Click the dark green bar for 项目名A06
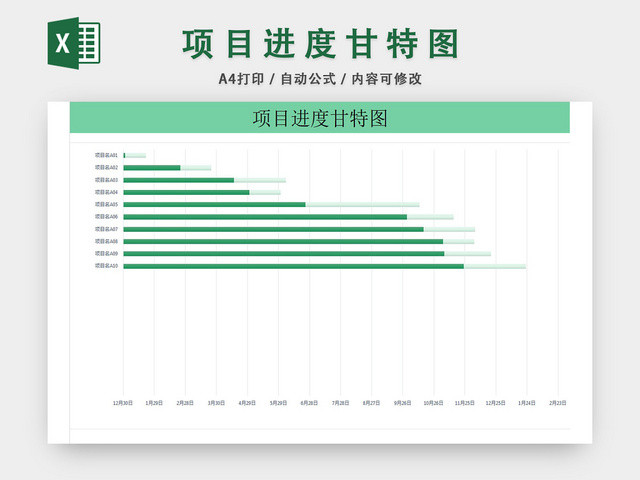The image size is (640, 480). (265, 217)
